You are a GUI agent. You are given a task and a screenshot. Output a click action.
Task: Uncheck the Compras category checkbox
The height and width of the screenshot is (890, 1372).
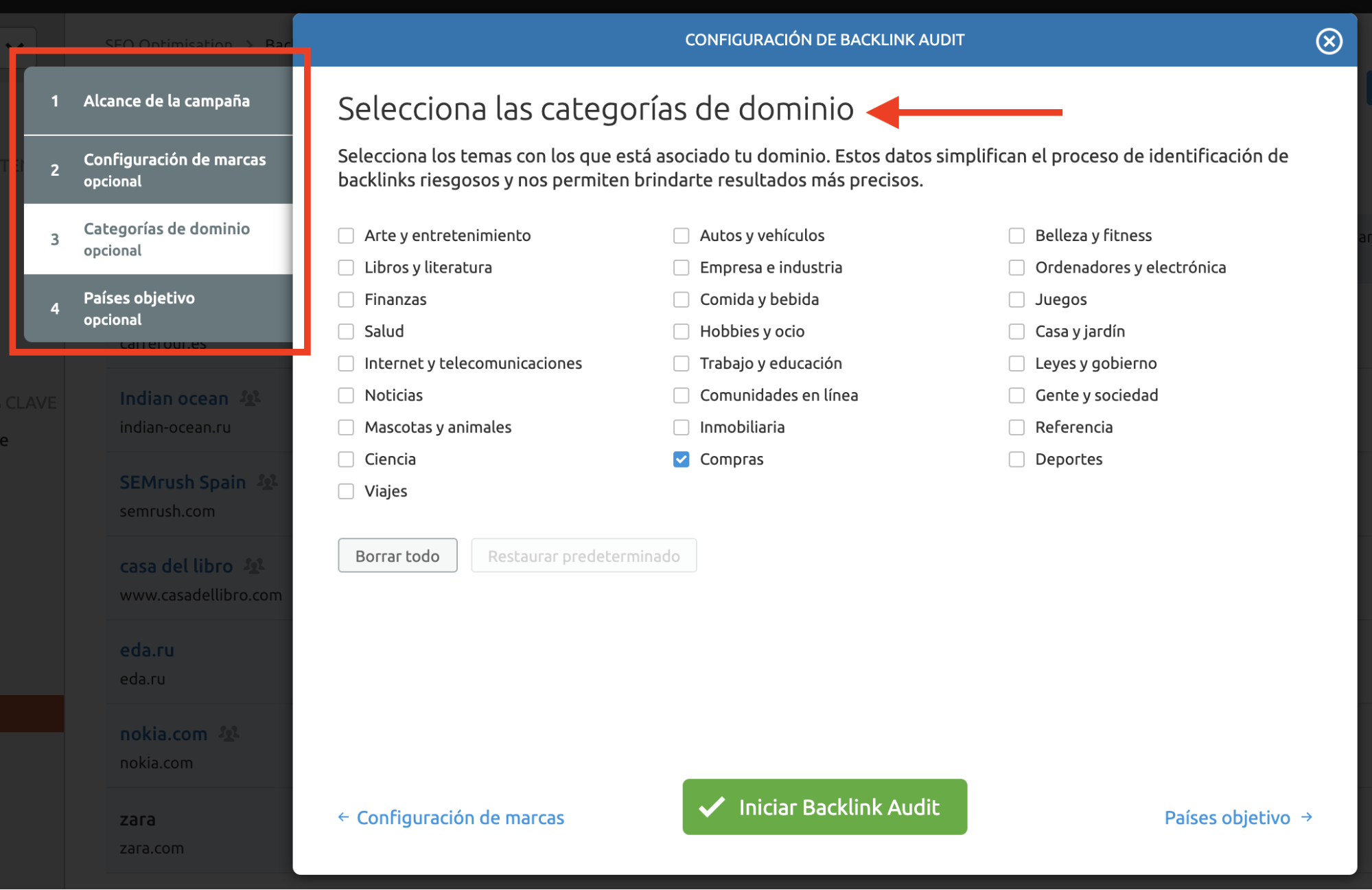coord(681,459)
